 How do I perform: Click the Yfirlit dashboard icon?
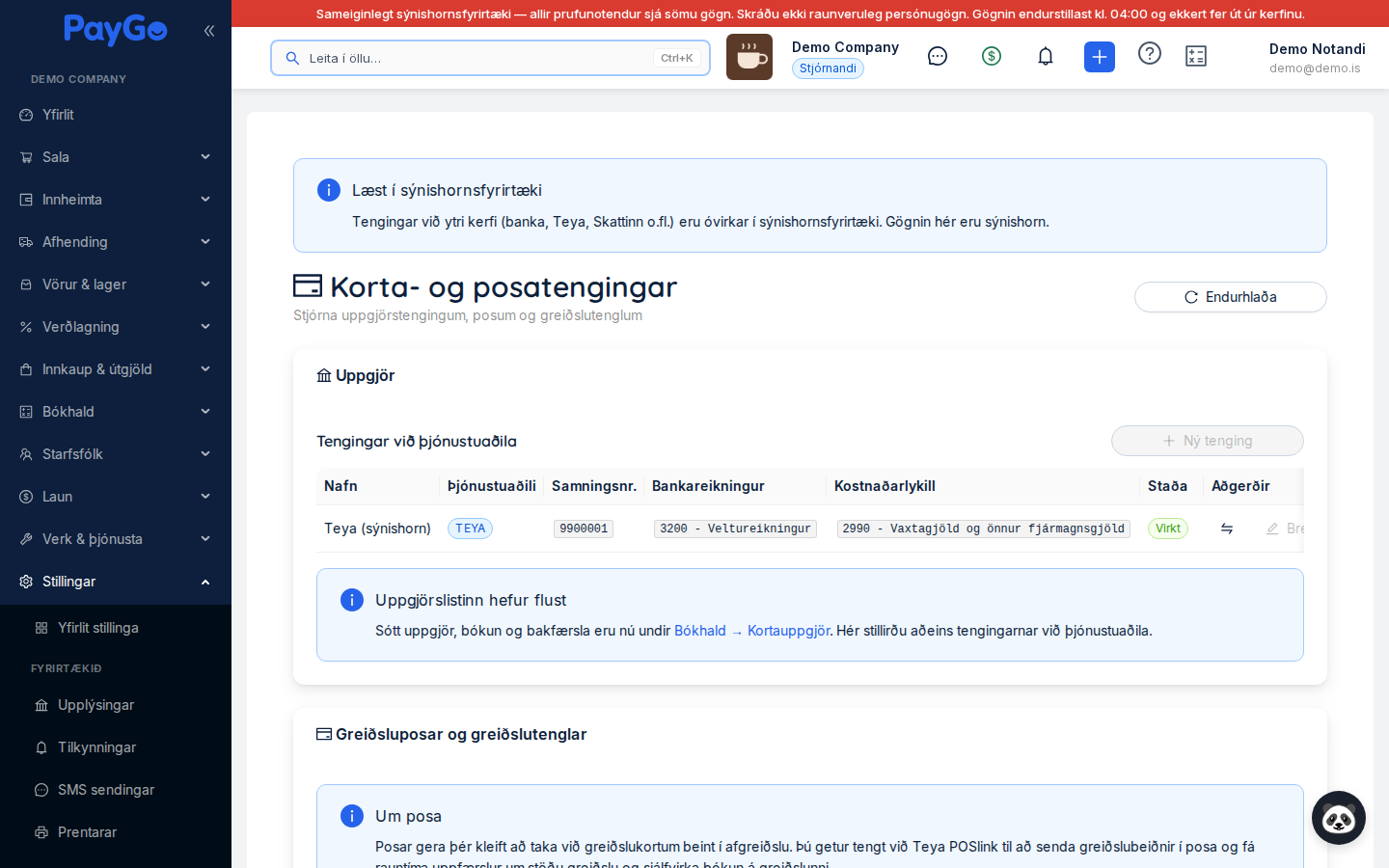tap(26, 115)
